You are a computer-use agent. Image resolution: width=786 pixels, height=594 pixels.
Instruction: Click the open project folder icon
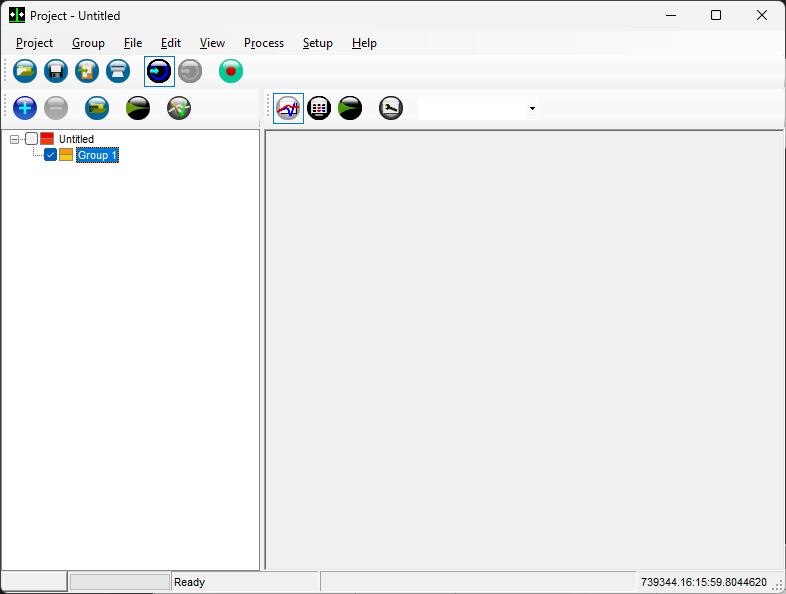25,71
